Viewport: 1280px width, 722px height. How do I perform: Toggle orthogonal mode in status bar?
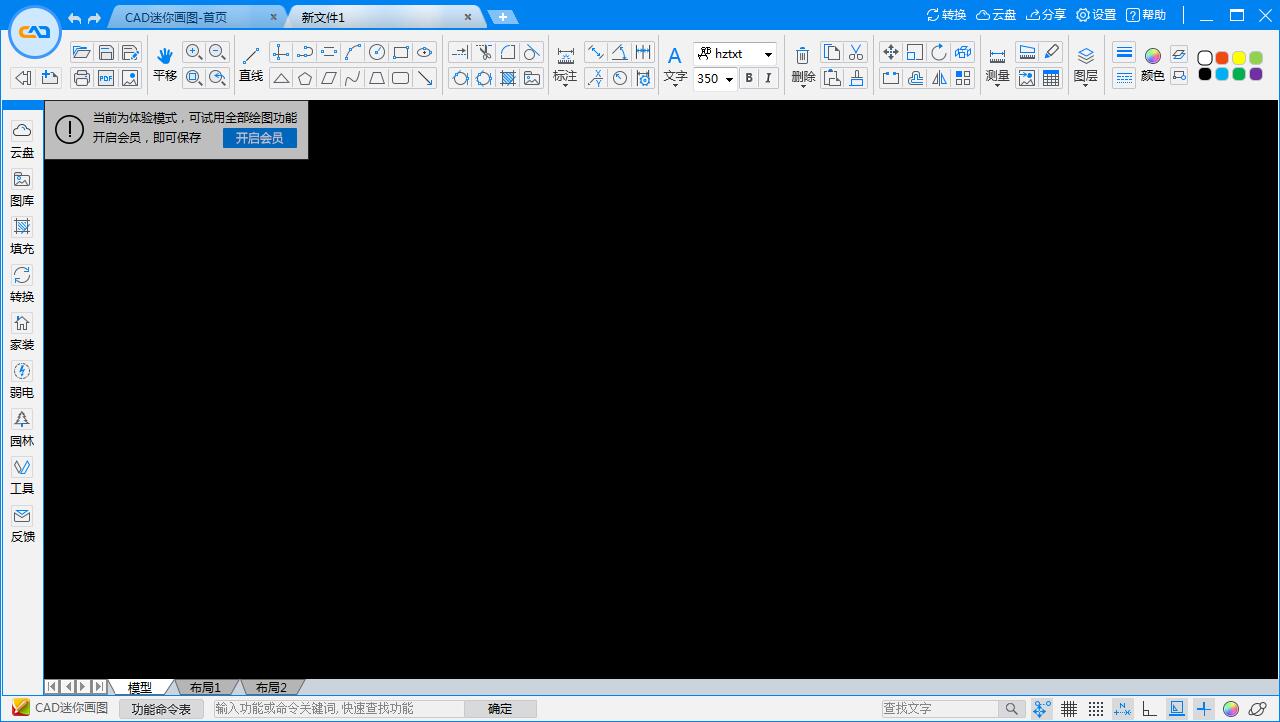click(1150, 709)
